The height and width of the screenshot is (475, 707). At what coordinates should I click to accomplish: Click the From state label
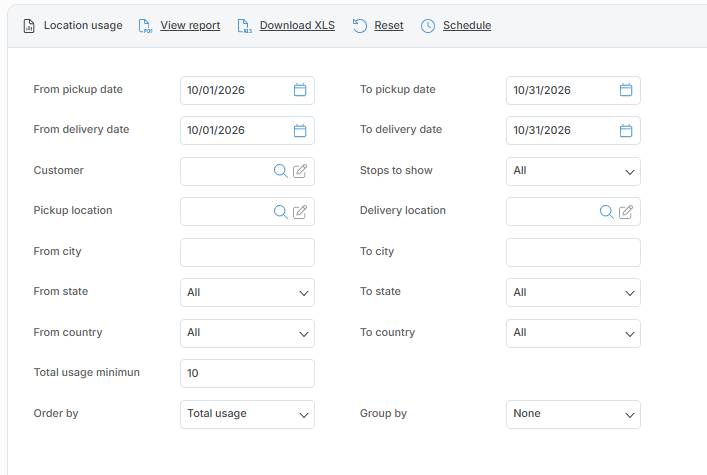[60, 291]
